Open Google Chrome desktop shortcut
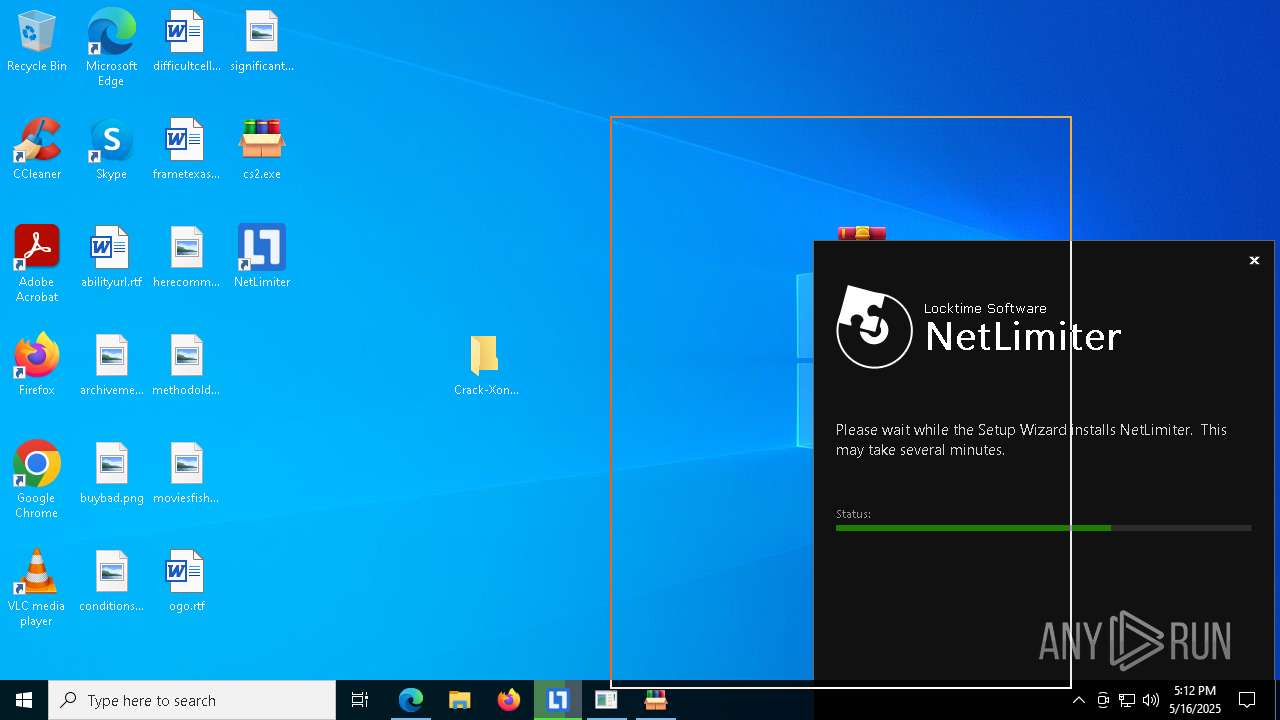The image size is (1280, 720). click(x=37, y=480)
